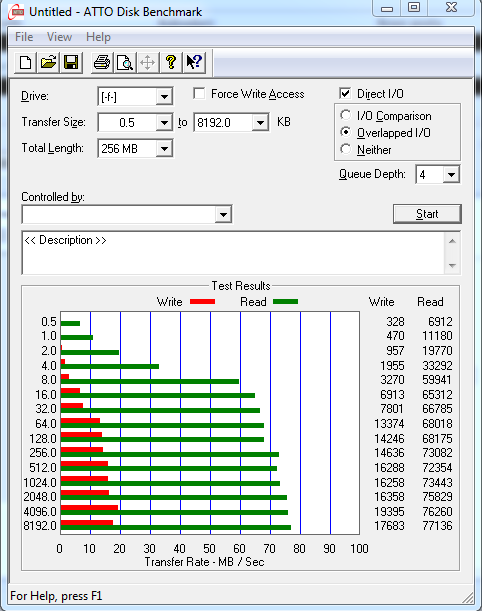The image size is (482, 611).
Task: Expand the Drive dropdown
Action: (x=164, y=97)
